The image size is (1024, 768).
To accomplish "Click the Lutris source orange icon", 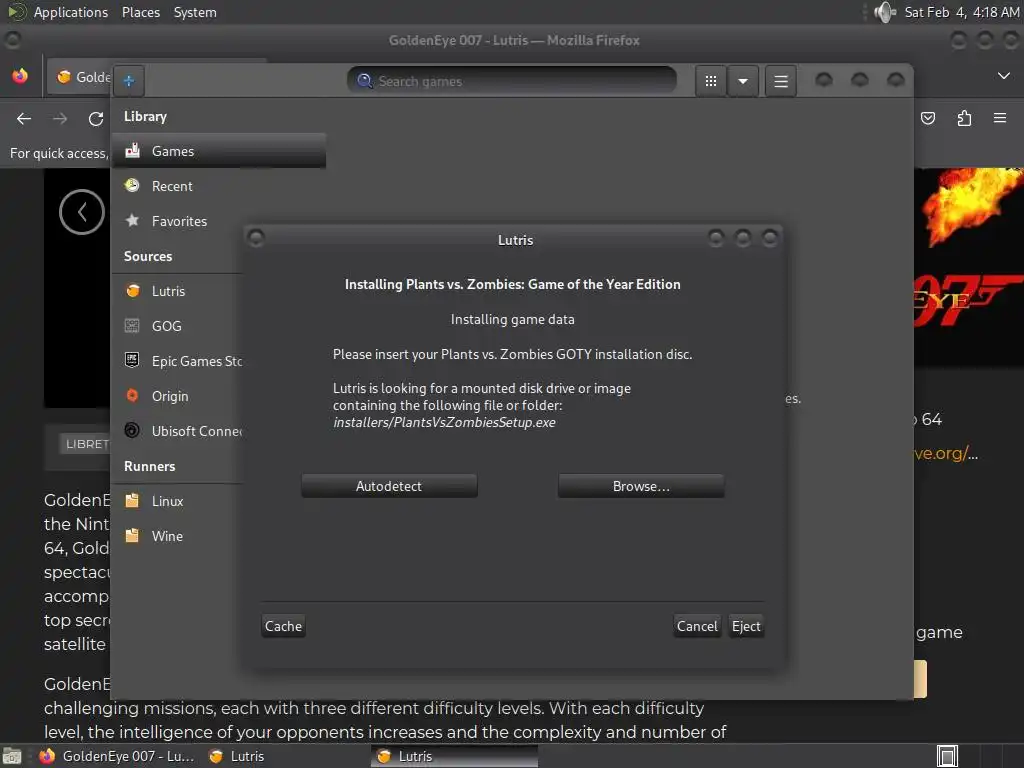I will coord(133,291).
